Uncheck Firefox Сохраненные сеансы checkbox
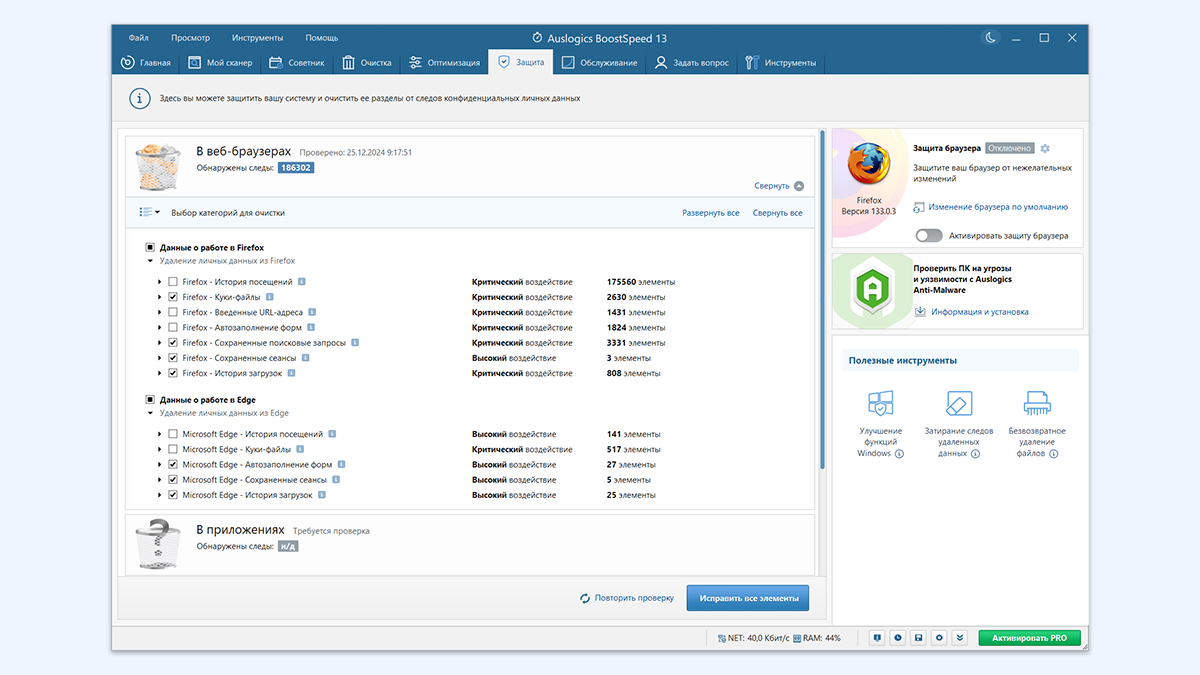 (173, 358)
